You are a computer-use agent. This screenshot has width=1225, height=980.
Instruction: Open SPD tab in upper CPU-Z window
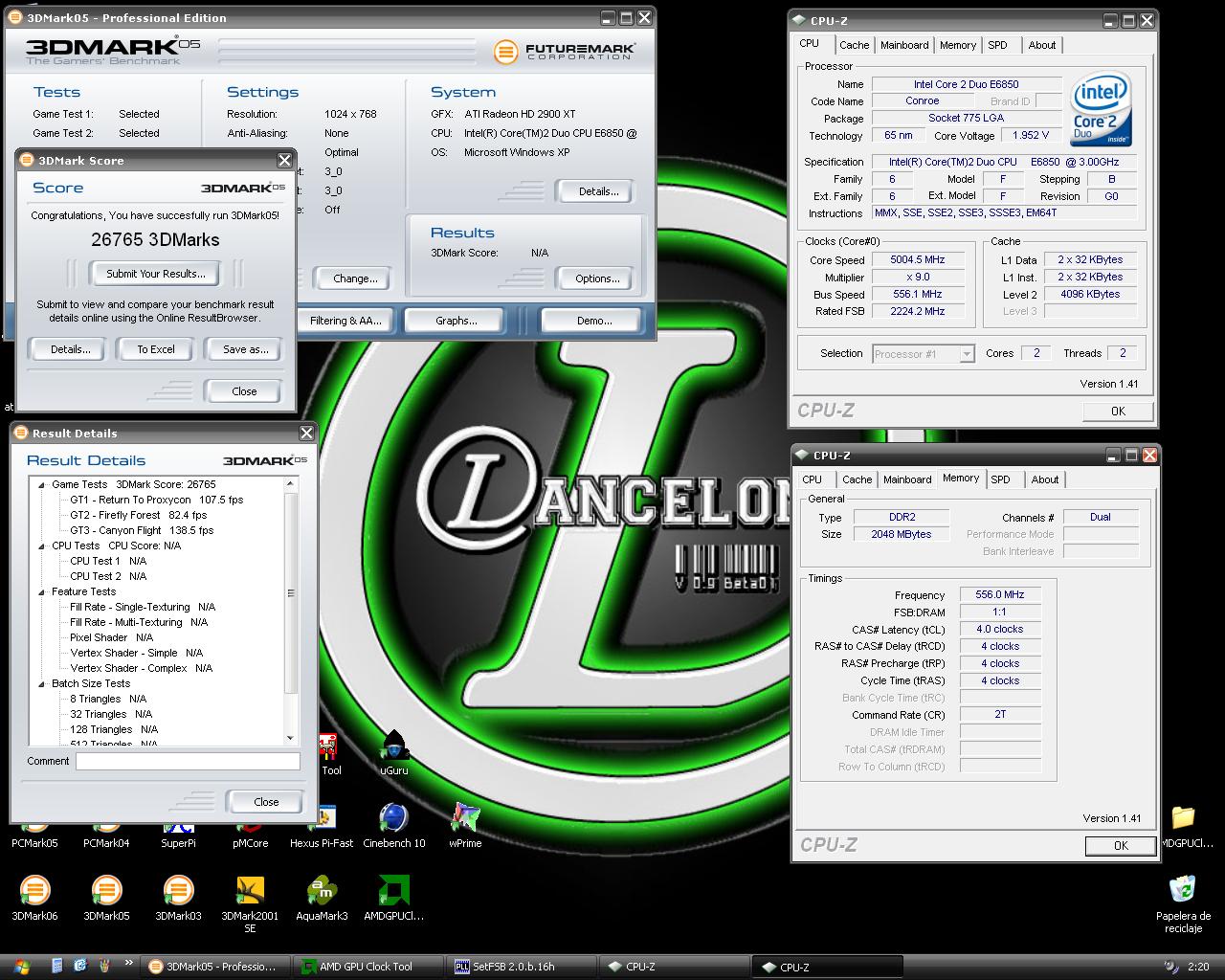pyautogui.click(x=998, y=45)
